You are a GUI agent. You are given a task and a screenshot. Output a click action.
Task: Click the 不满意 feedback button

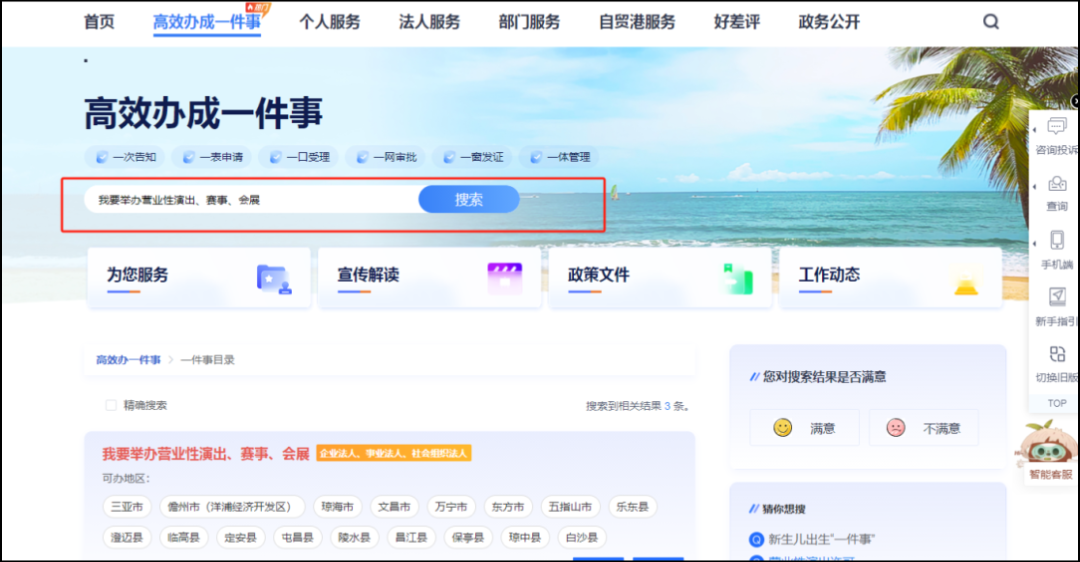924,428
